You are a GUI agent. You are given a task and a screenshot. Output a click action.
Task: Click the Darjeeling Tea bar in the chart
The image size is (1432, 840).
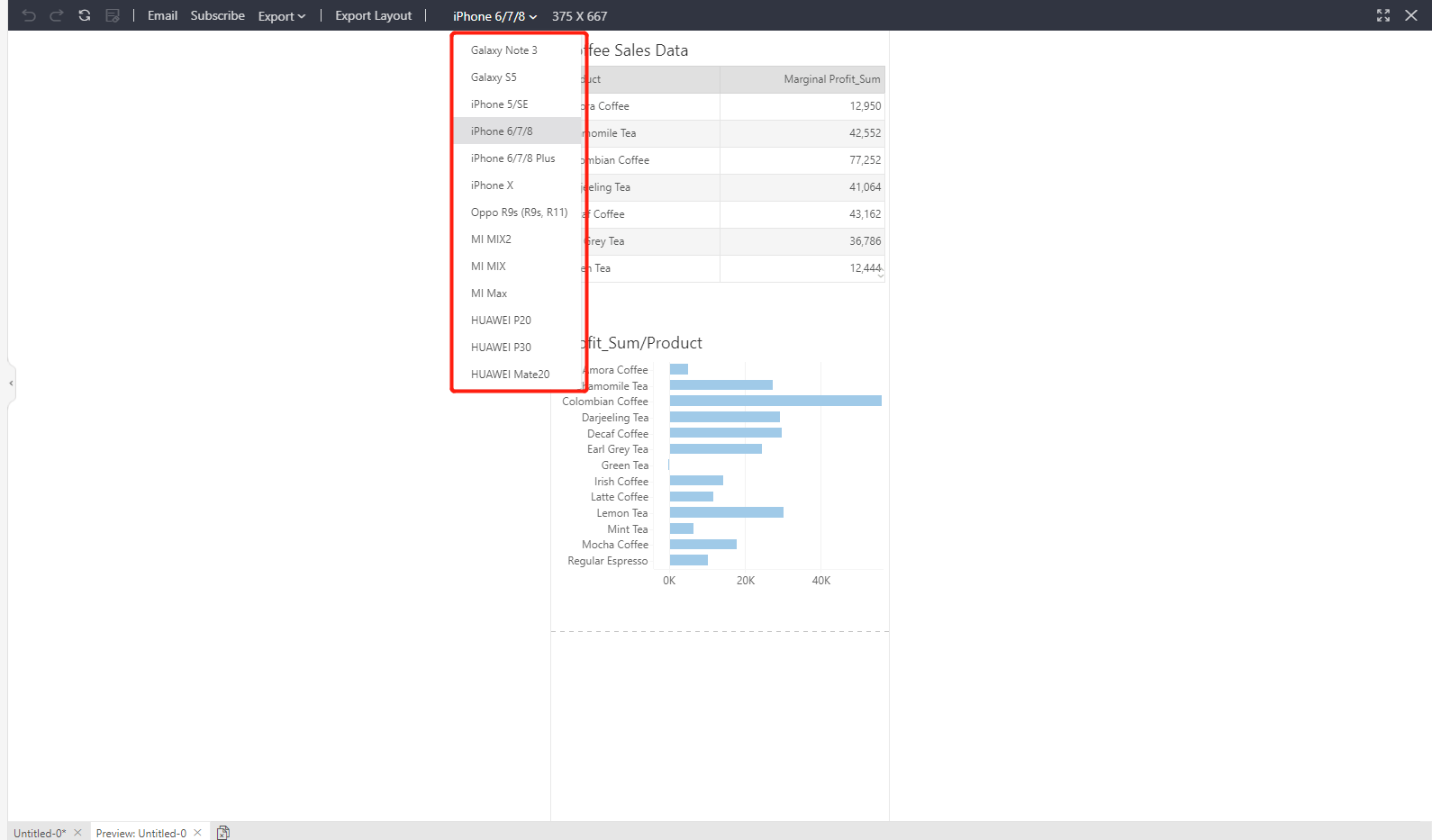pos(725,417)
